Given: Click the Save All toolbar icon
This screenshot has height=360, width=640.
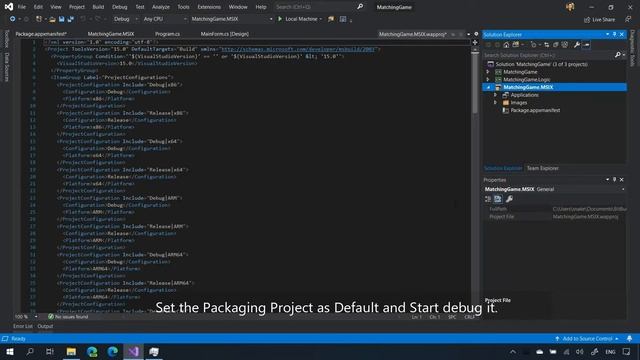Looking at the screenshot, I should click(71, 19).
